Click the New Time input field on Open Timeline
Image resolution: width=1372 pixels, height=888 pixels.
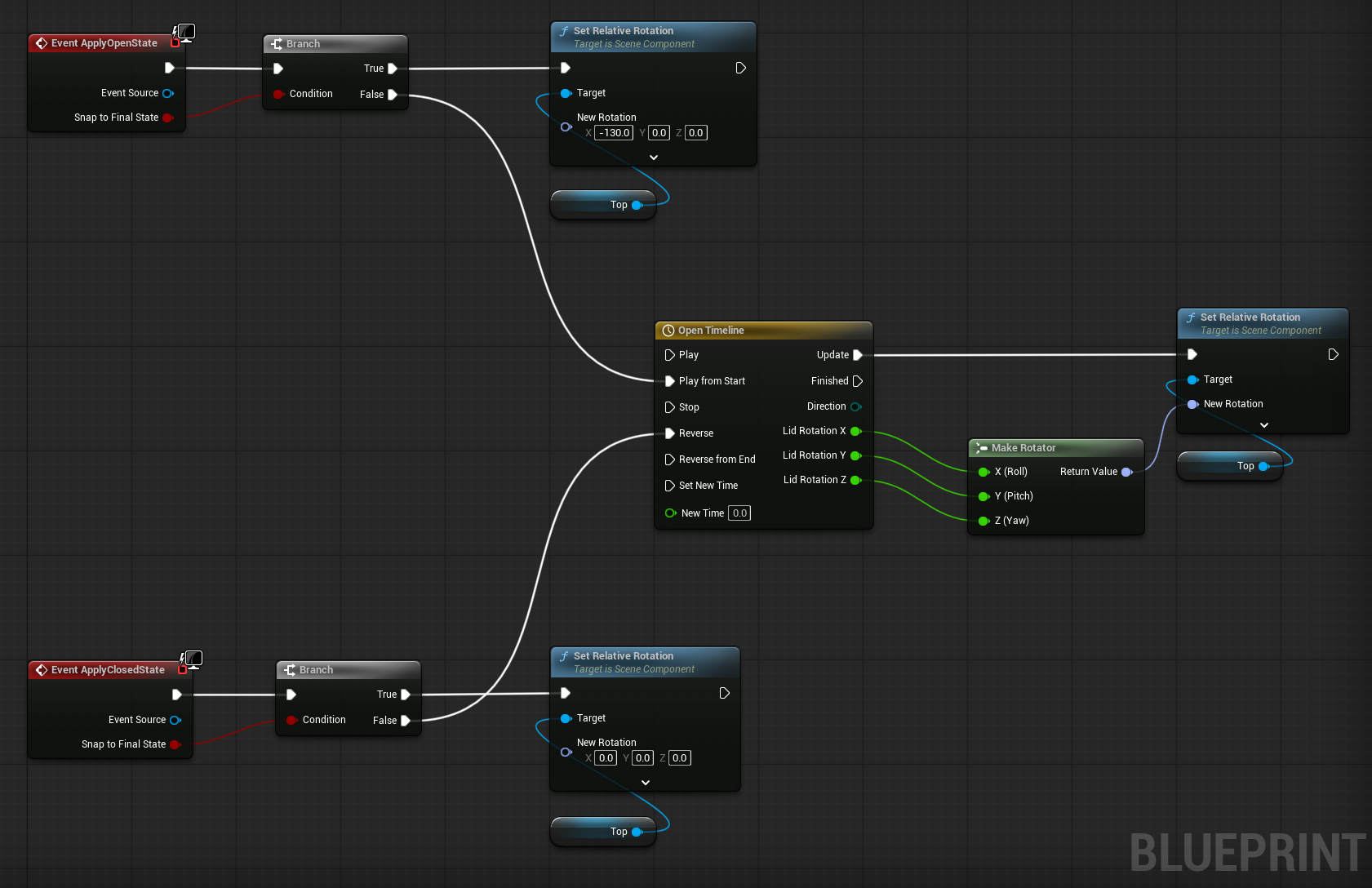pos(739,513)
